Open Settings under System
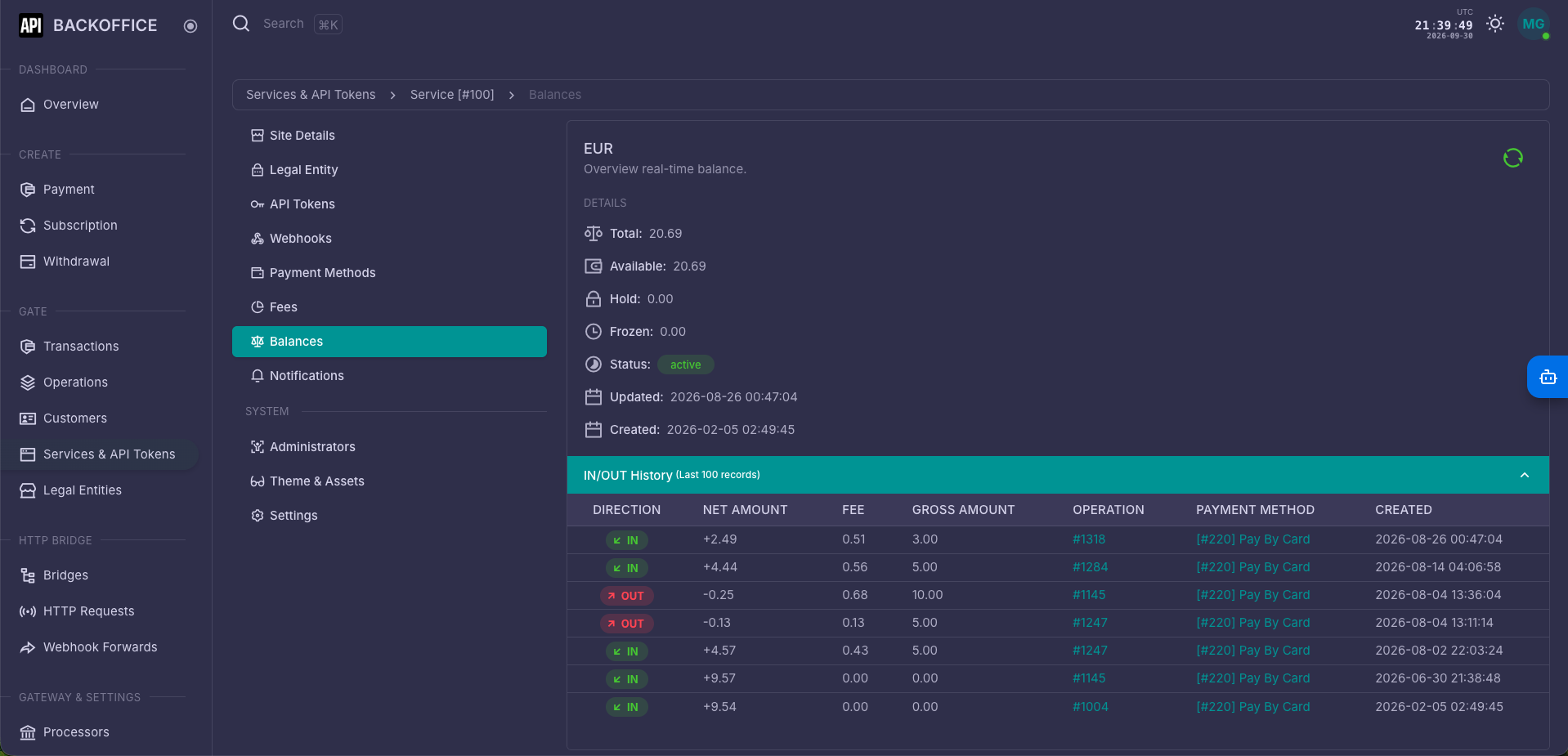 coord(389,516)
